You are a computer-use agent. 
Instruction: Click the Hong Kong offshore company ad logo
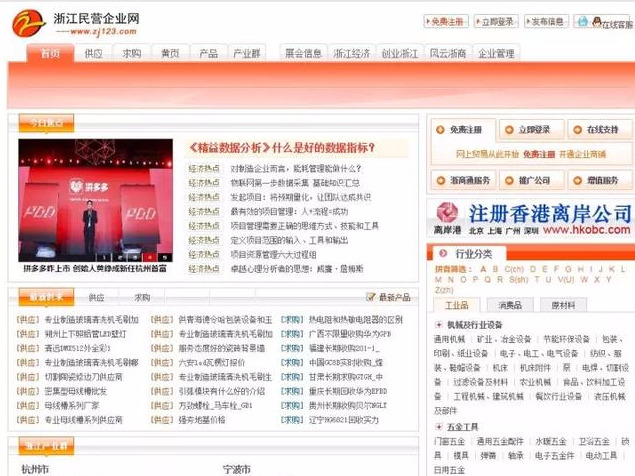coord(450,214)
